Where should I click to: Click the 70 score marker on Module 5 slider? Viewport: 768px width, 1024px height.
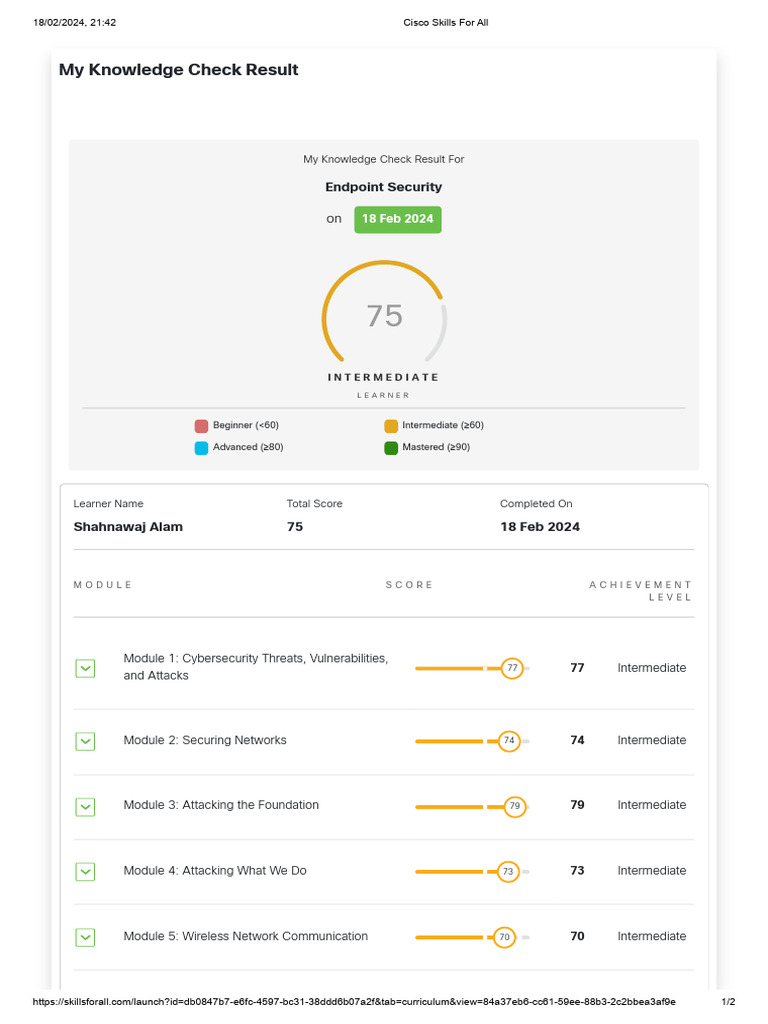(x=504, y=937)
